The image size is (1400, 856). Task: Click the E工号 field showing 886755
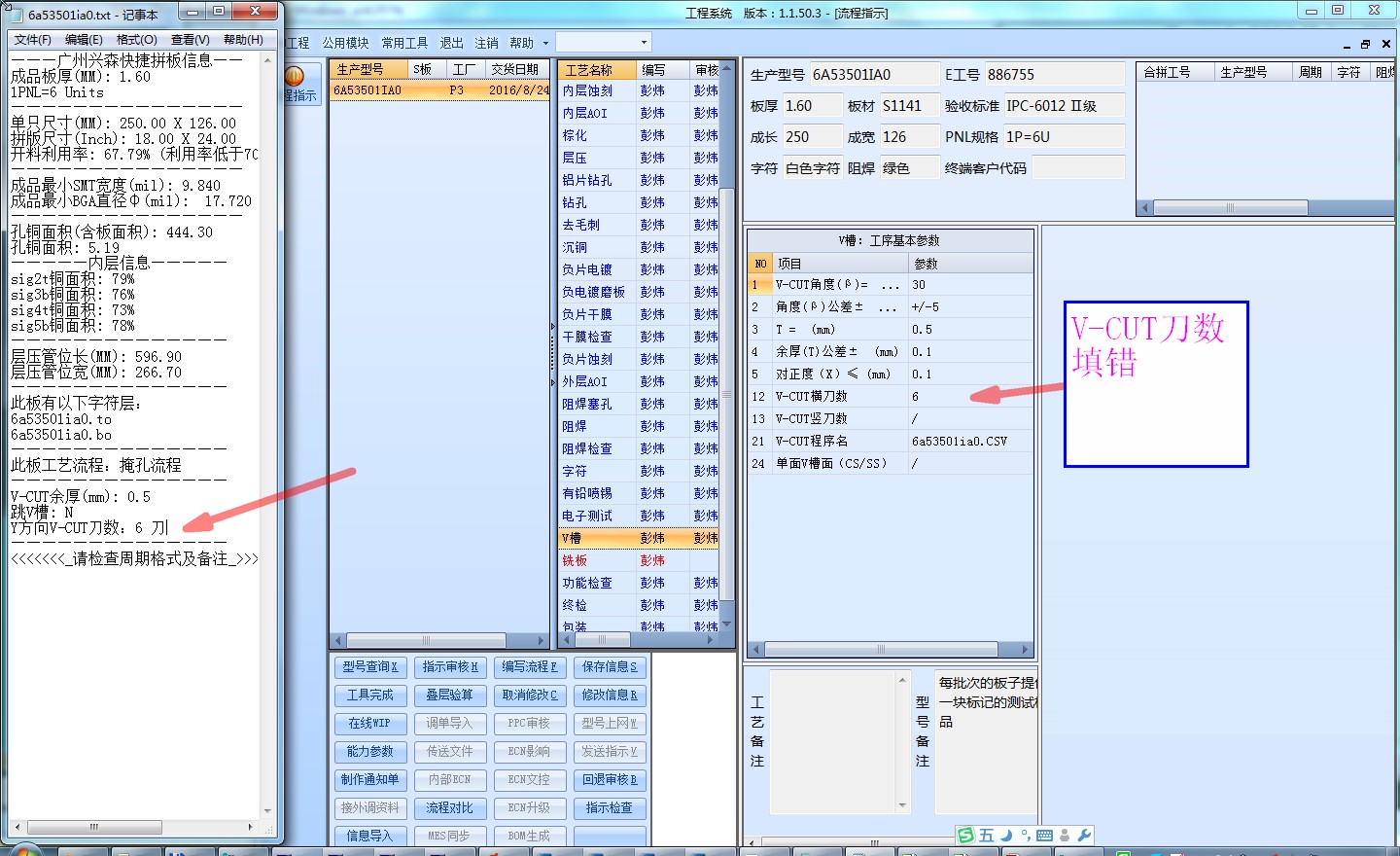(x=1054, y=74)
